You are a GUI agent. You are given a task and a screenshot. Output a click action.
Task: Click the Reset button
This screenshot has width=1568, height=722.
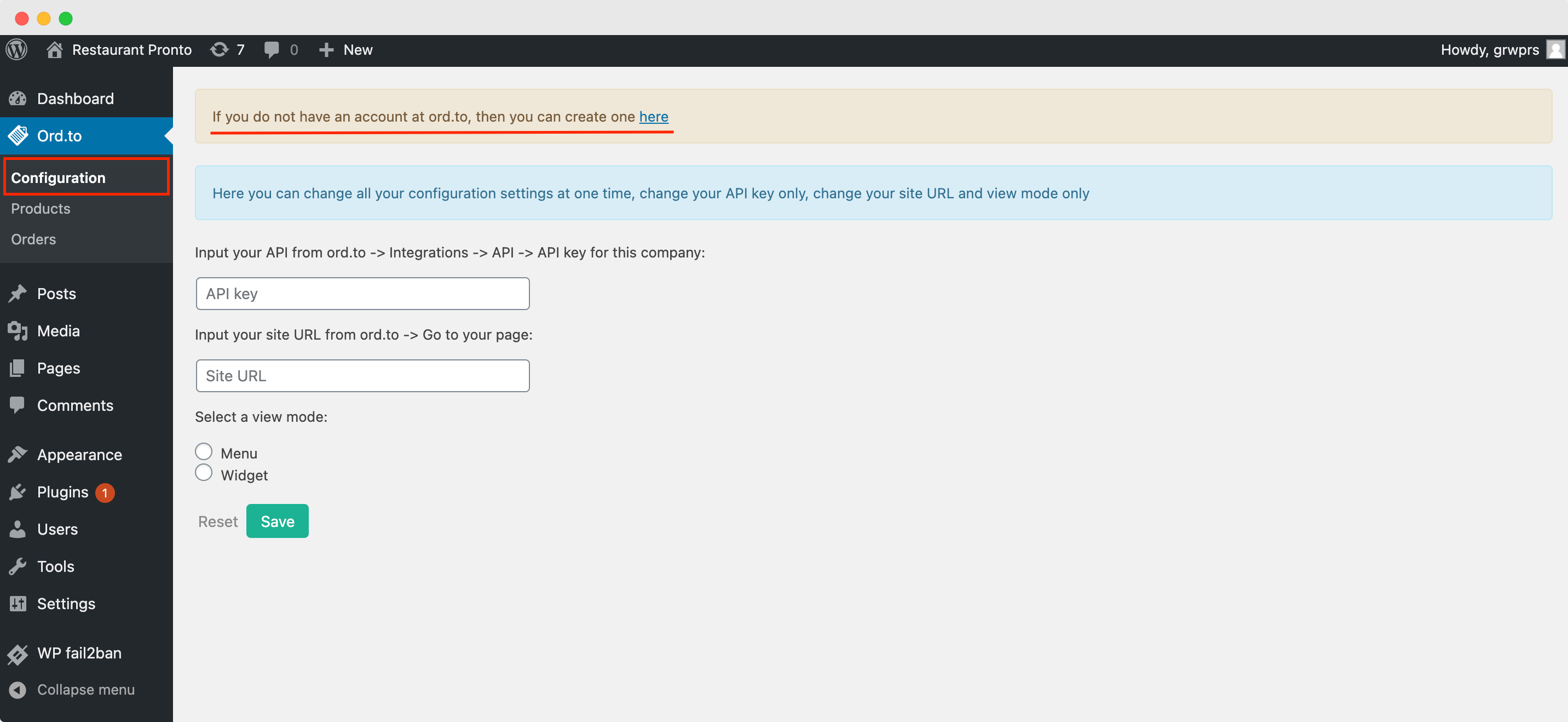[x=218, y=521]
